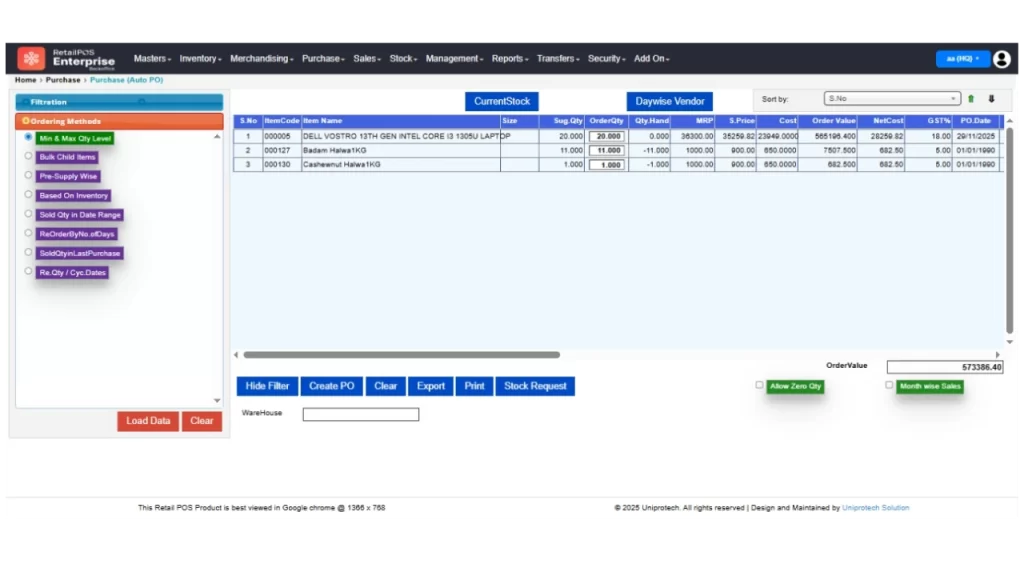Open the Stock dropdown menu

pos(403,59)
